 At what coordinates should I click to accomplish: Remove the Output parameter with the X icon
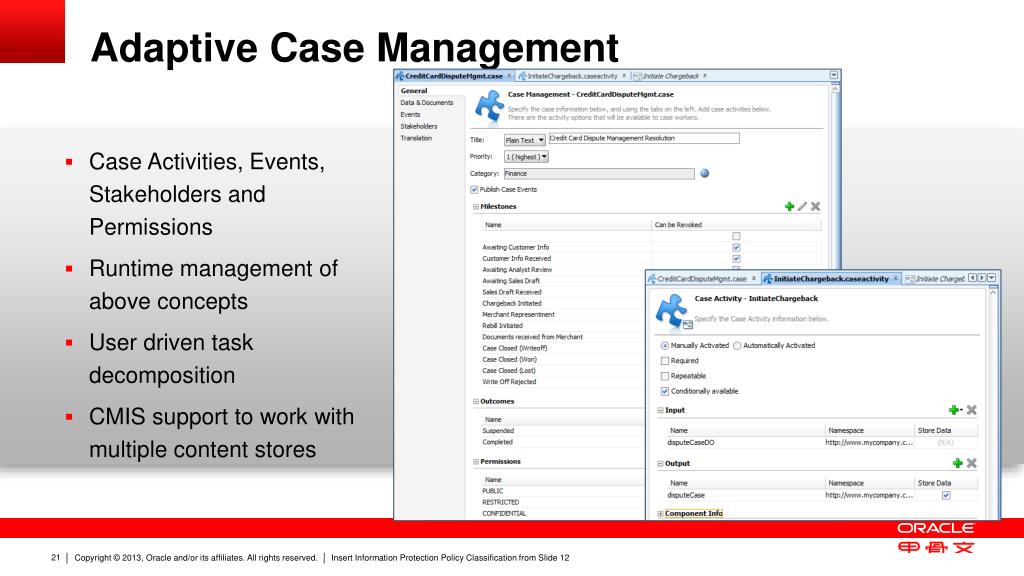972,463
